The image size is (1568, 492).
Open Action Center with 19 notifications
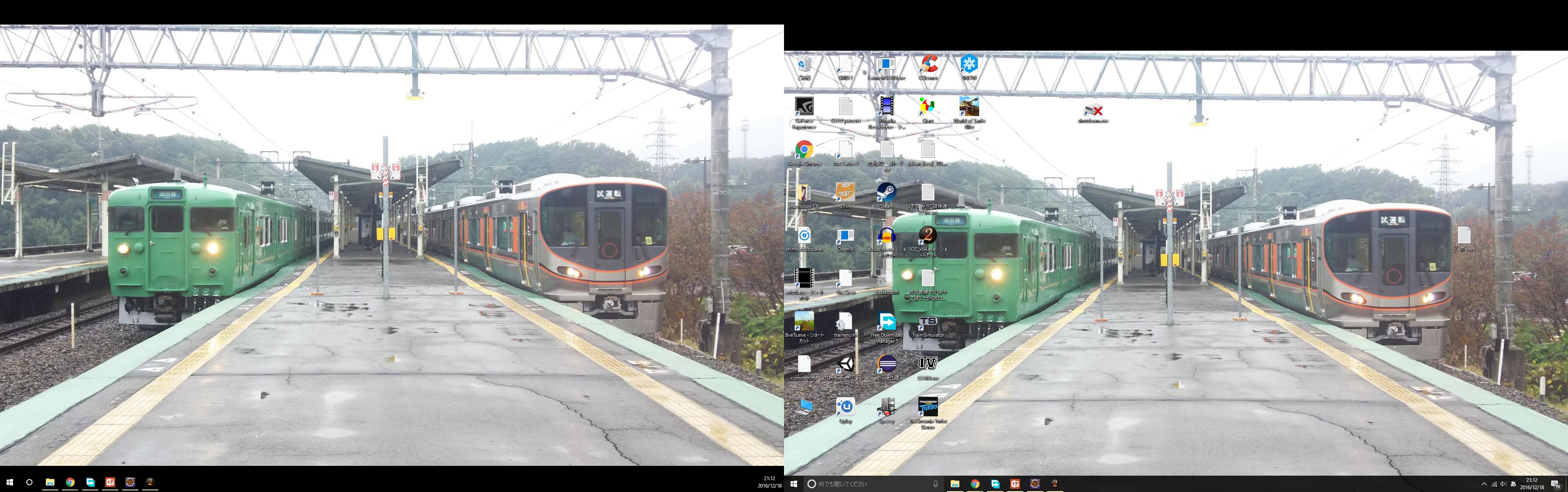1555,484
